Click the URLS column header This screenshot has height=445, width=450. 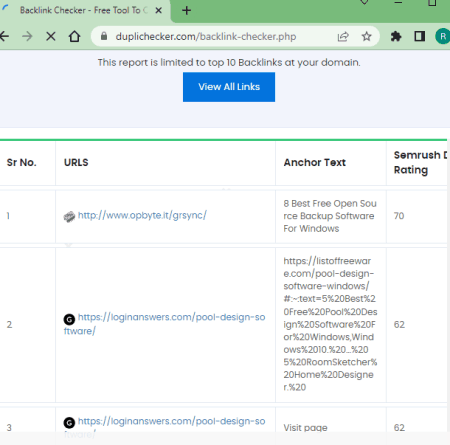tap(76, 163)
